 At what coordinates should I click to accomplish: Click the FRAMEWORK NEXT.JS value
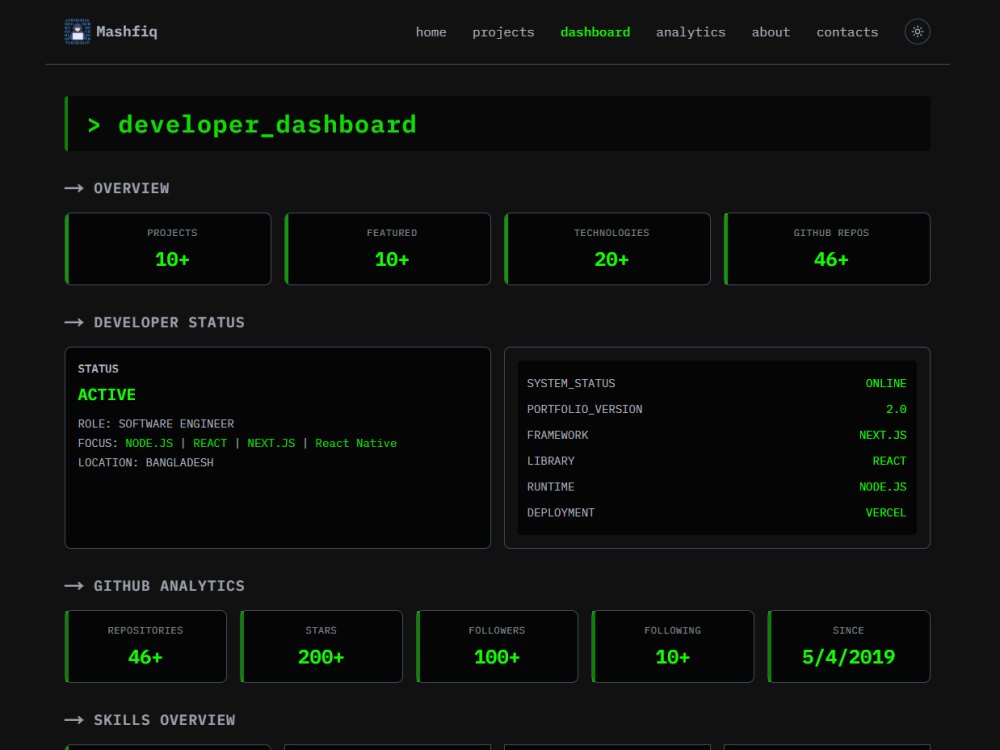coord(883,435)
